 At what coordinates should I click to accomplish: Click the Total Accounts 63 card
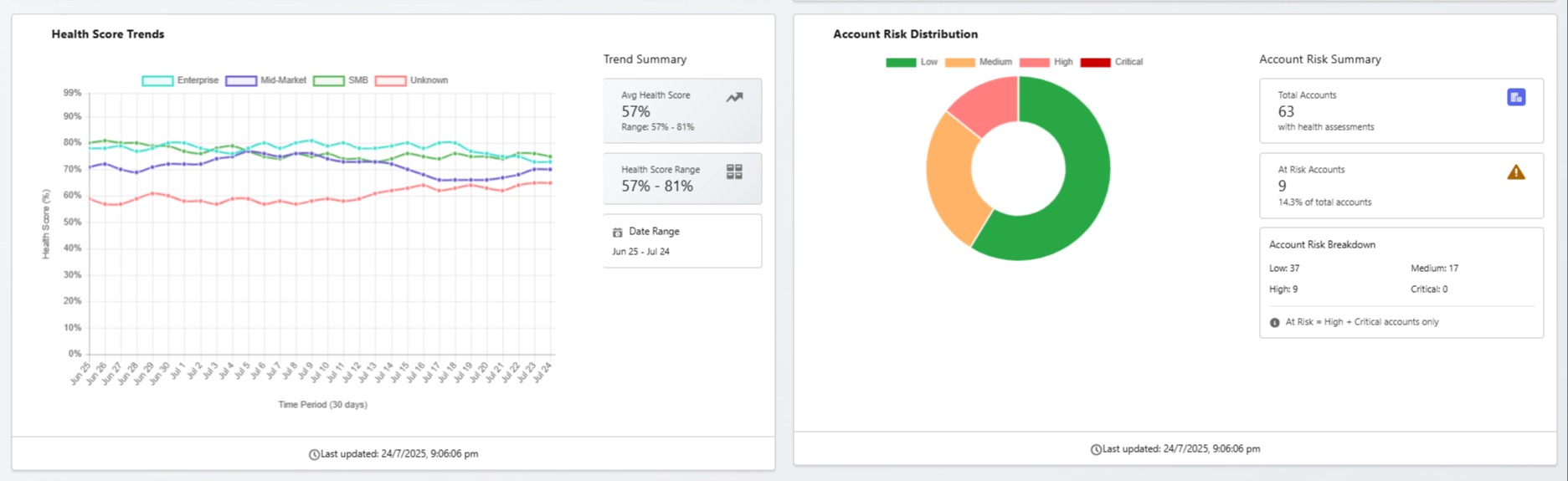pos(1401,110)
